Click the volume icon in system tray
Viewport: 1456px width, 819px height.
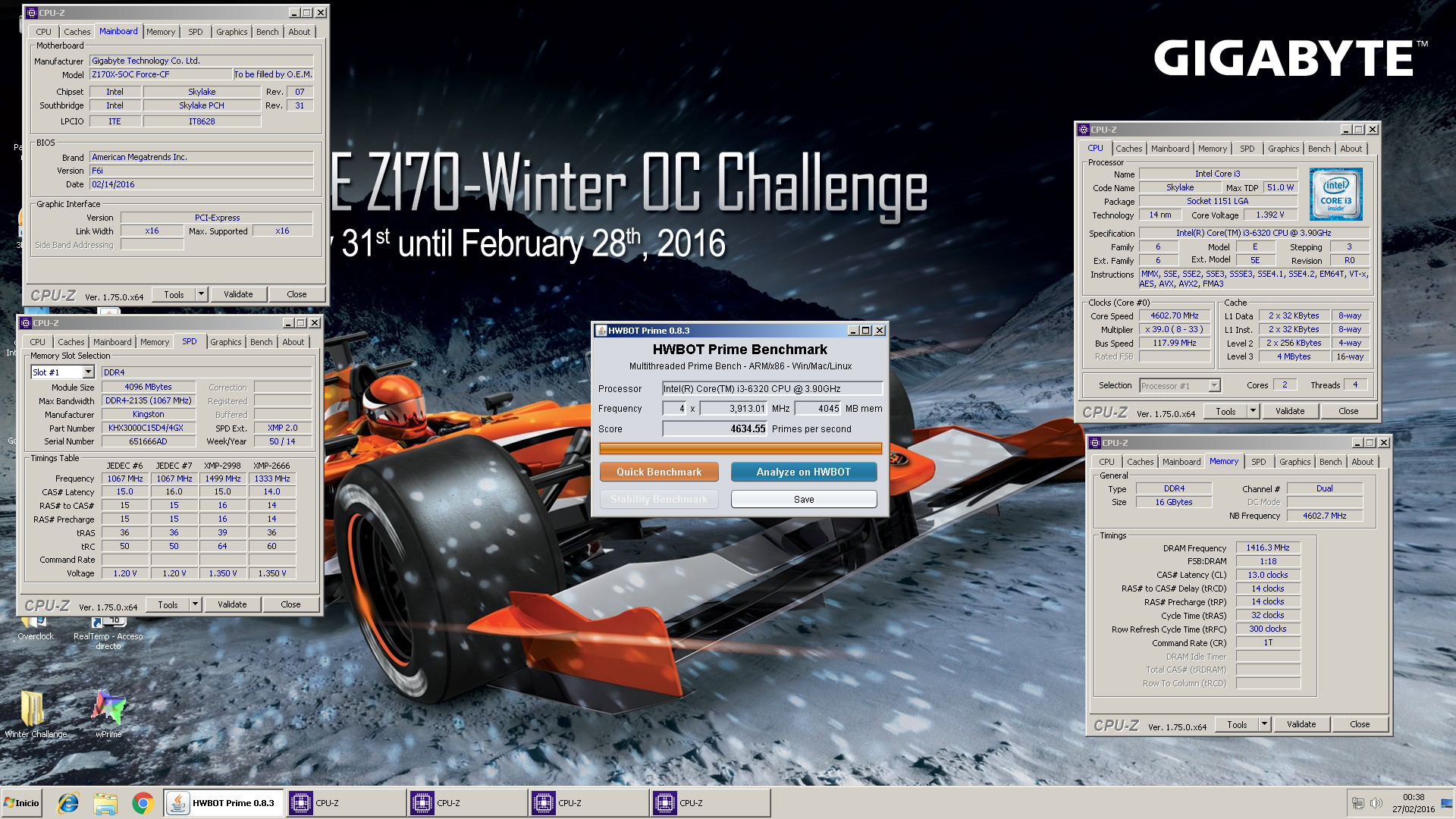pos(1376,803)
